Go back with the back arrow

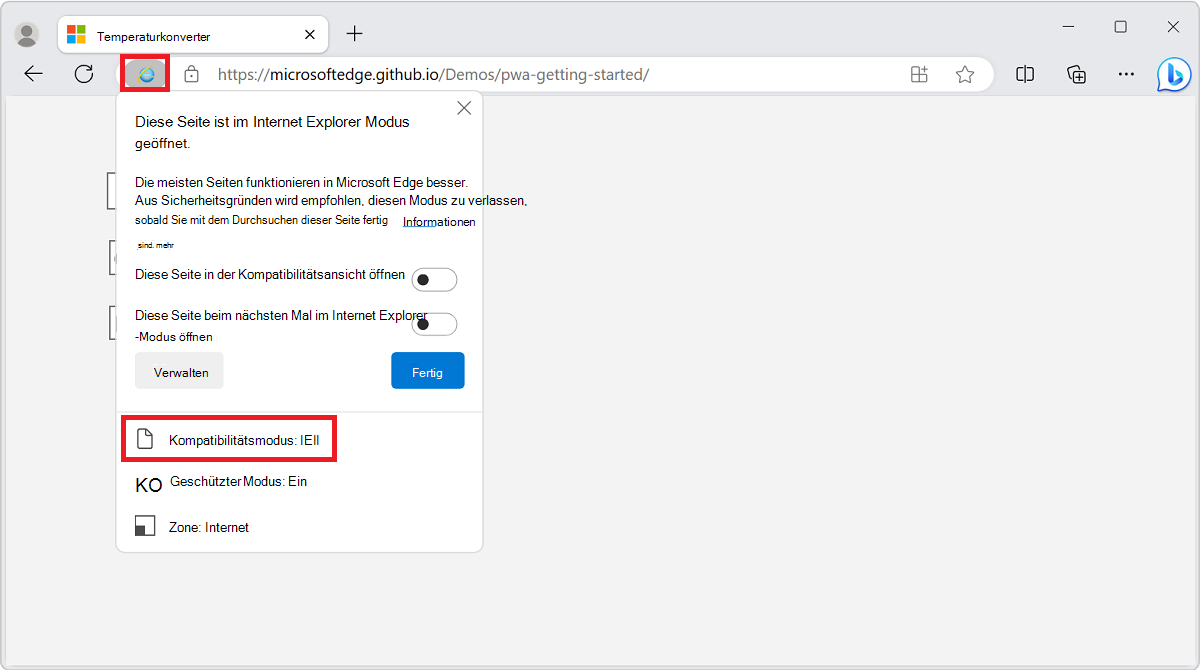tap(34, 74)
